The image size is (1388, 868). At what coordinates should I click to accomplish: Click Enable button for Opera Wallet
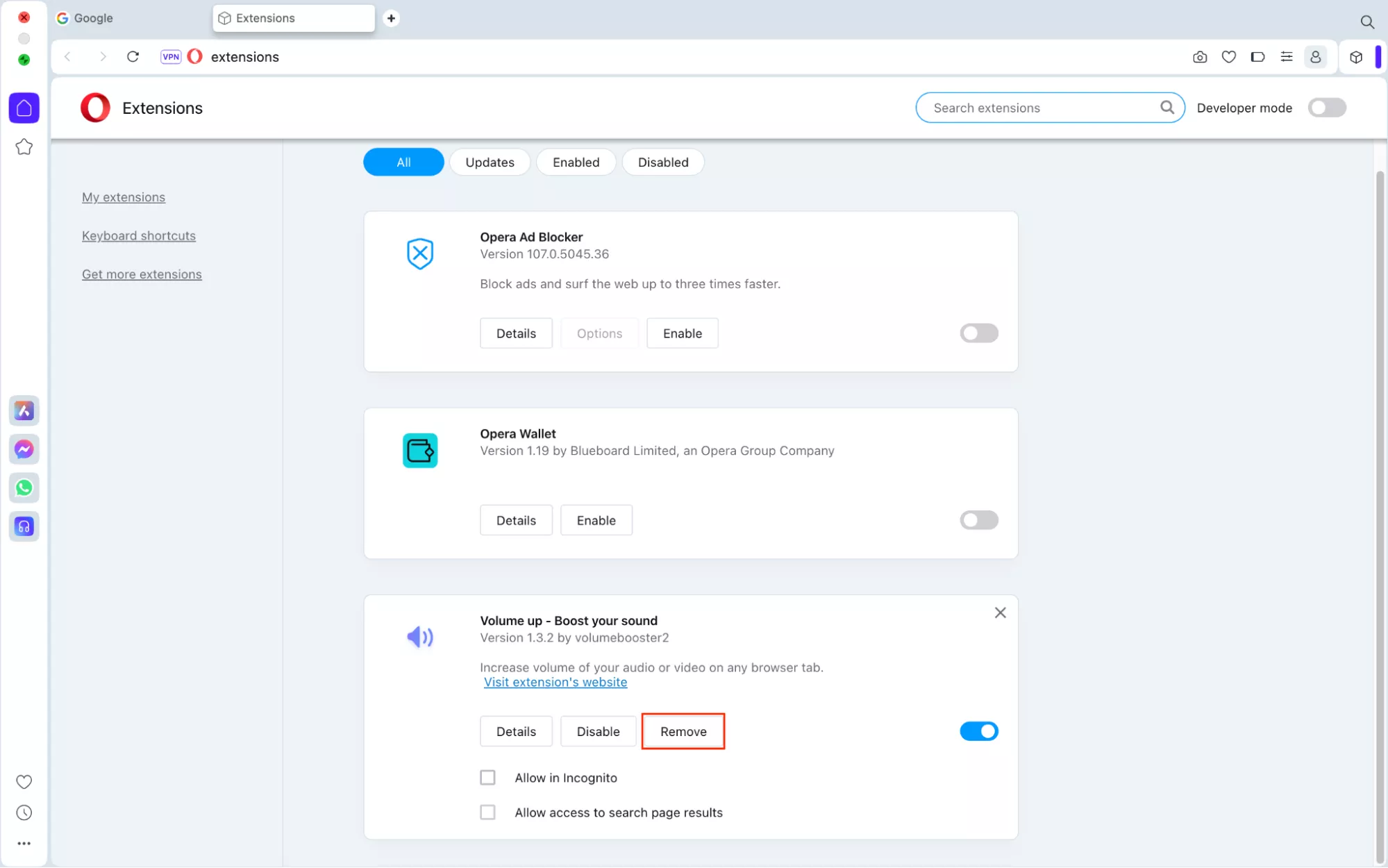click(596, 520)
